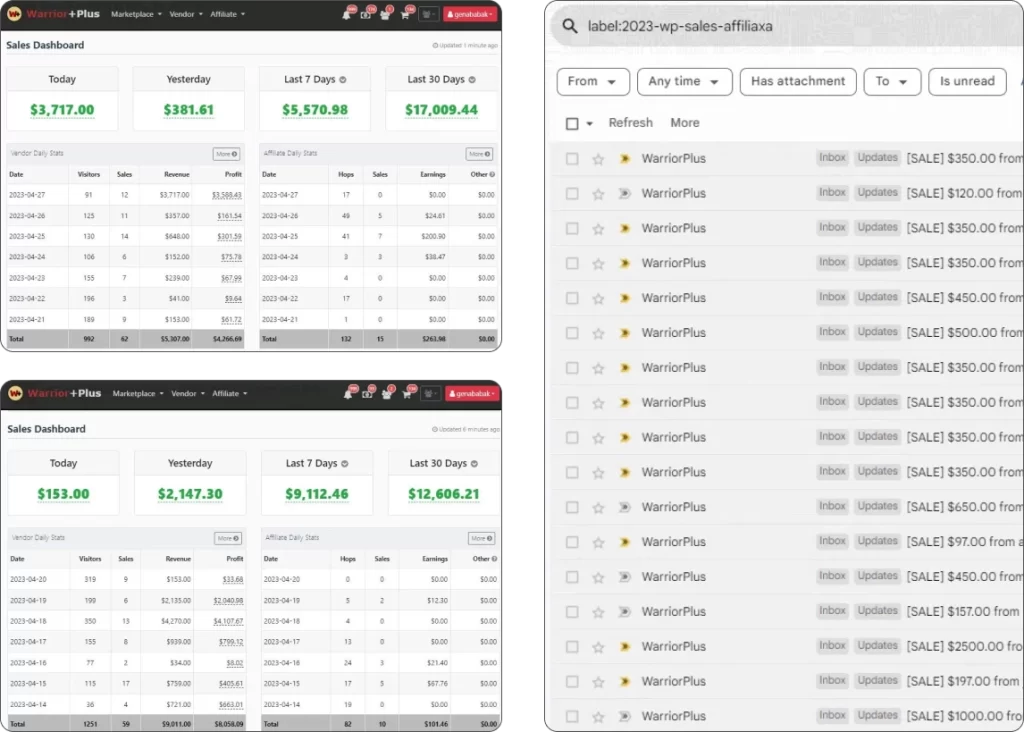This screenshot has height=732, width=1024.
Task: Open the shopping cart in the top dashboard
Action: click(x=405, y=15)
